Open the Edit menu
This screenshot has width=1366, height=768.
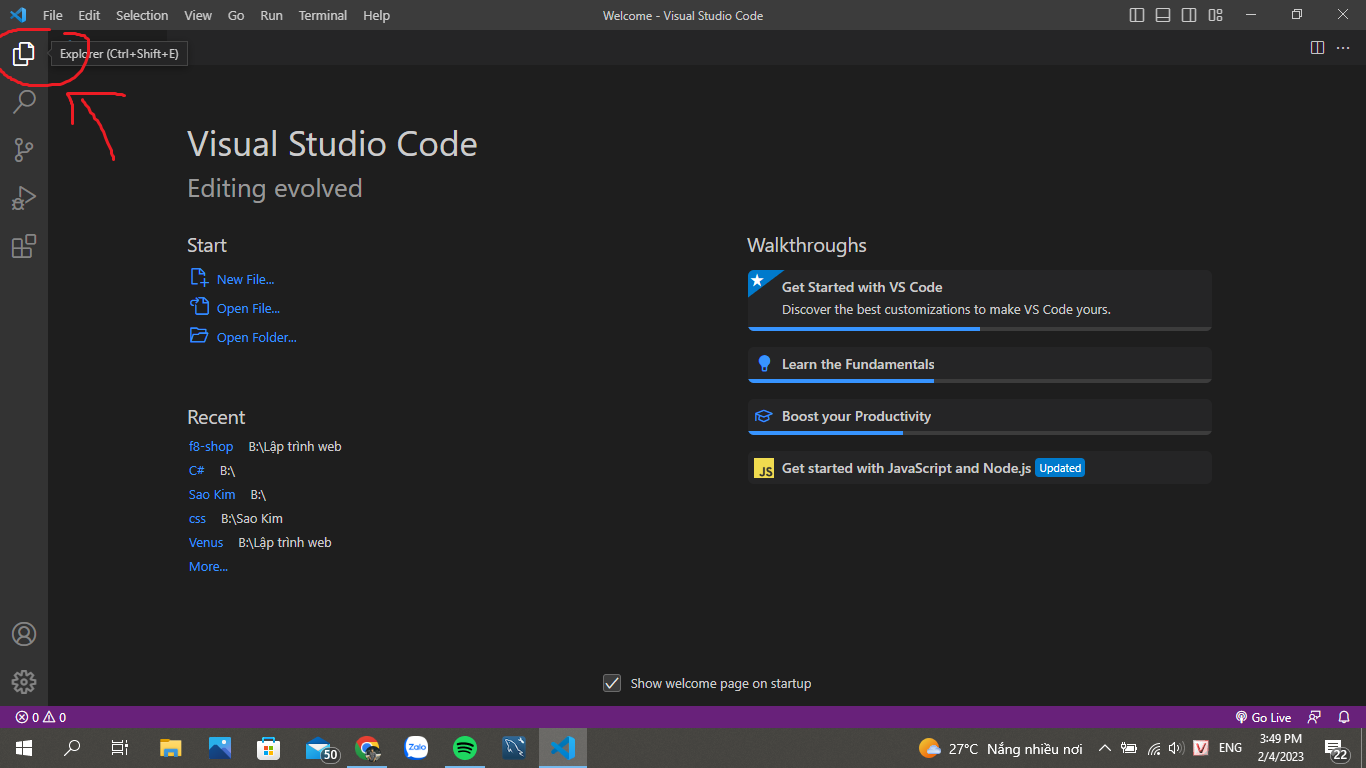[x=89, y=15]
